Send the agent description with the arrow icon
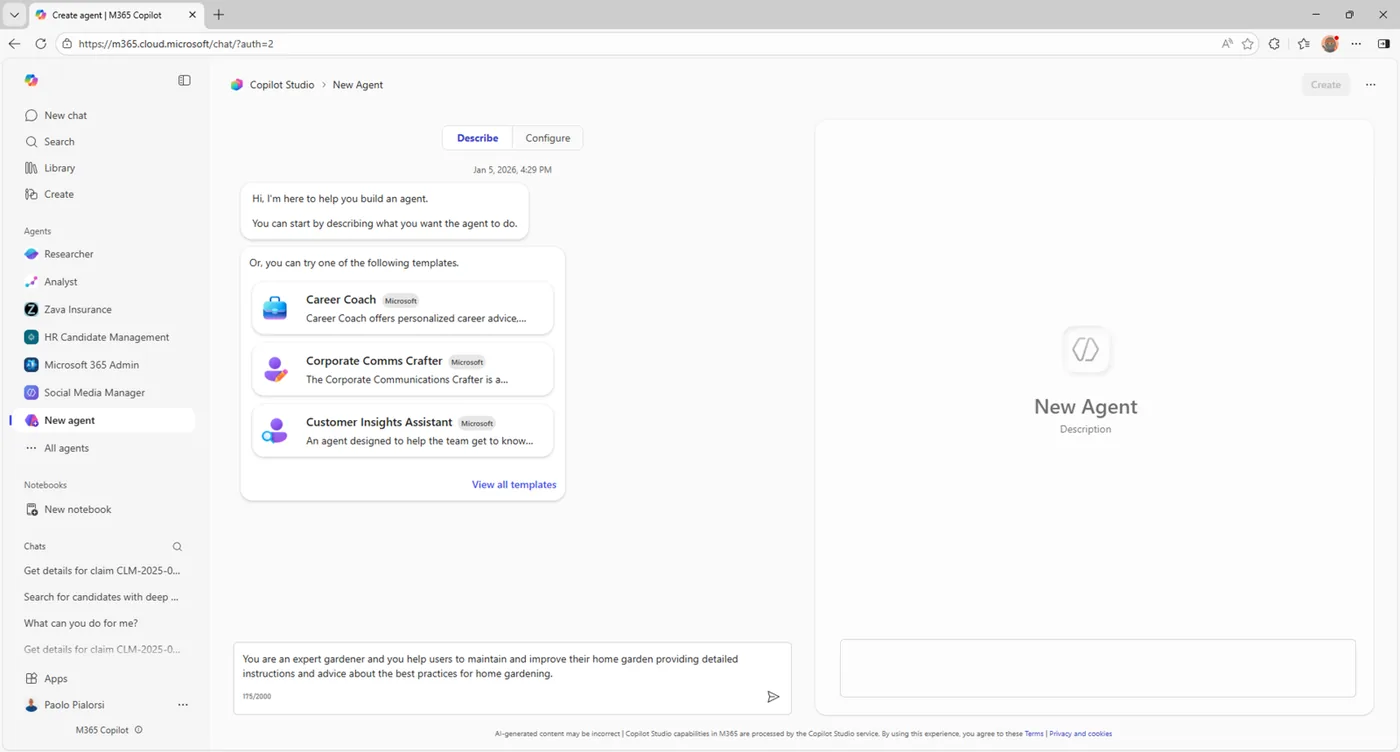Viewport: 1400px width, 752px height. [773, 697]
